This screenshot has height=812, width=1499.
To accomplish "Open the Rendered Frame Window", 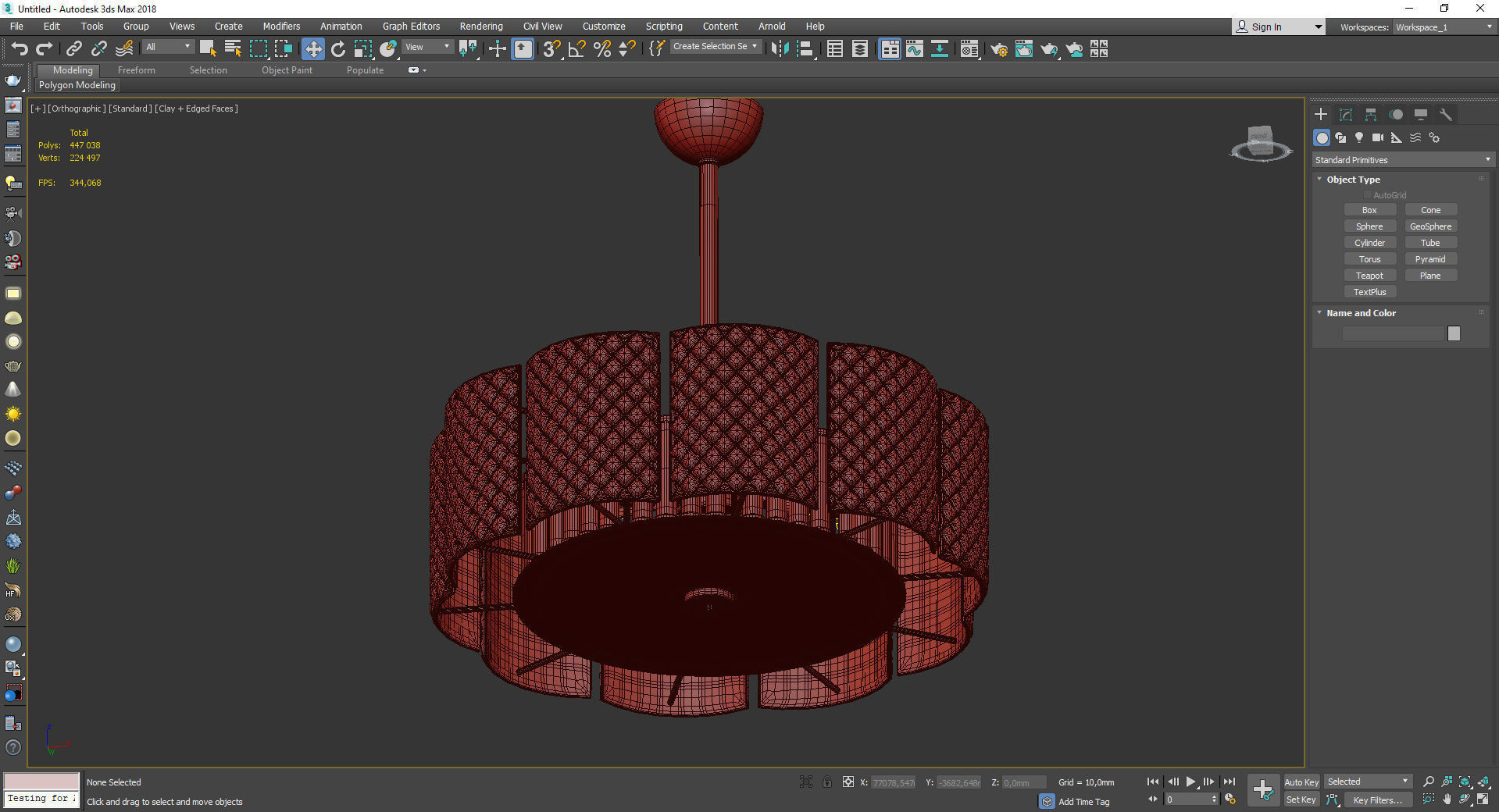I will pyautogui.click(x=1024, y=49).
